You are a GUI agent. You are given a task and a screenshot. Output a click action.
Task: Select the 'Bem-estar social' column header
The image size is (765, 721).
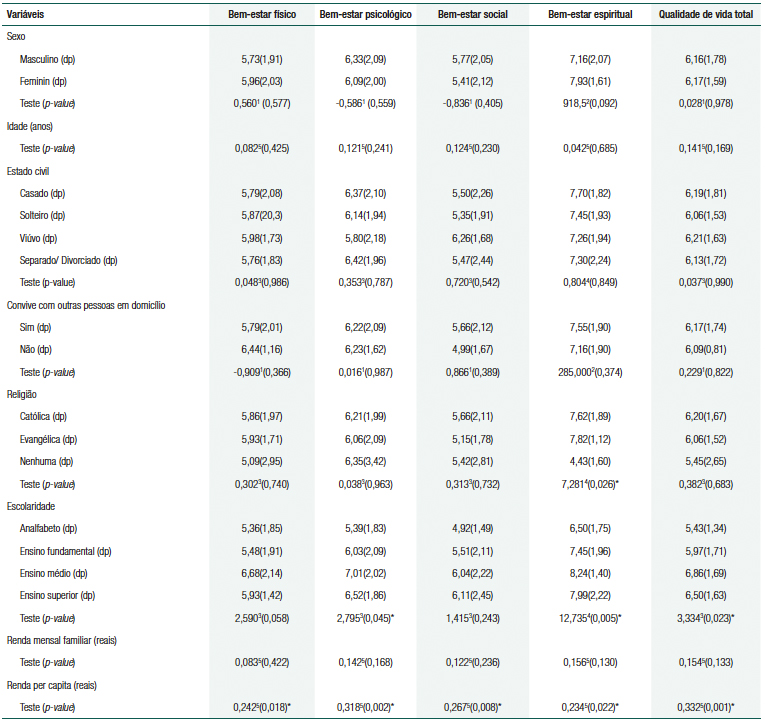(x=475, y=17)
